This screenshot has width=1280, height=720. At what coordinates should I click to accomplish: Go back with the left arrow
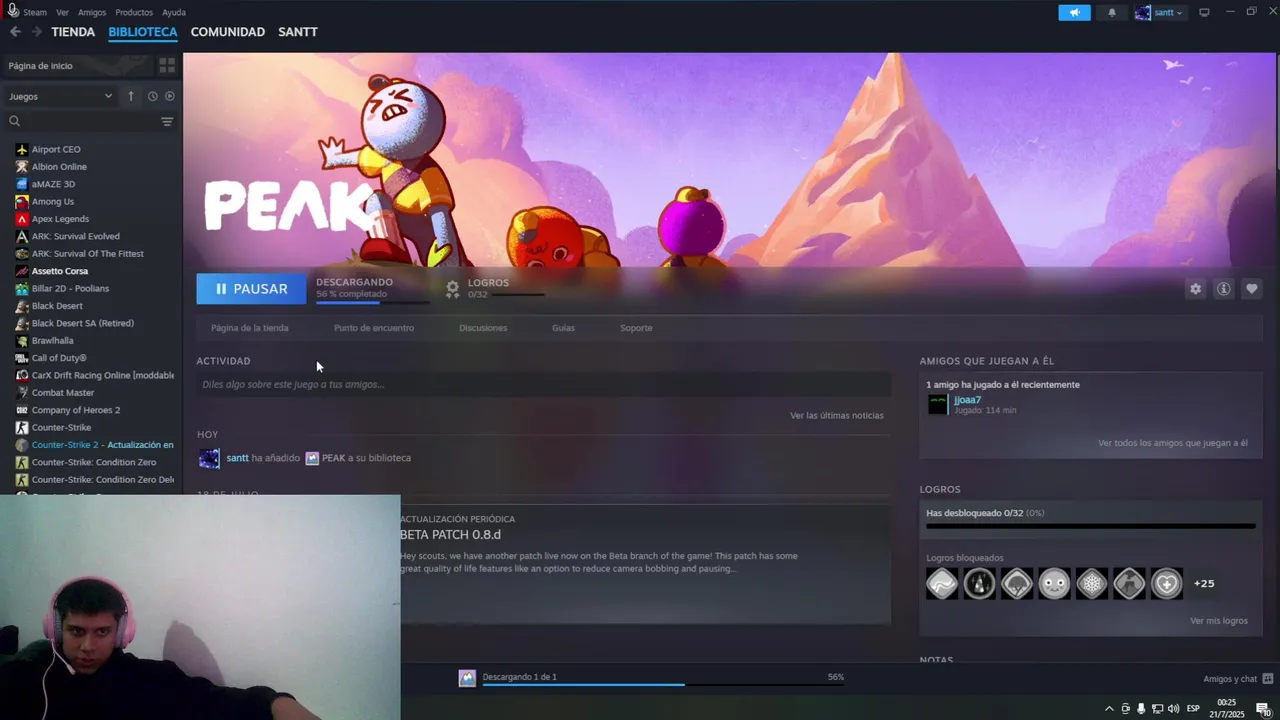15,32
